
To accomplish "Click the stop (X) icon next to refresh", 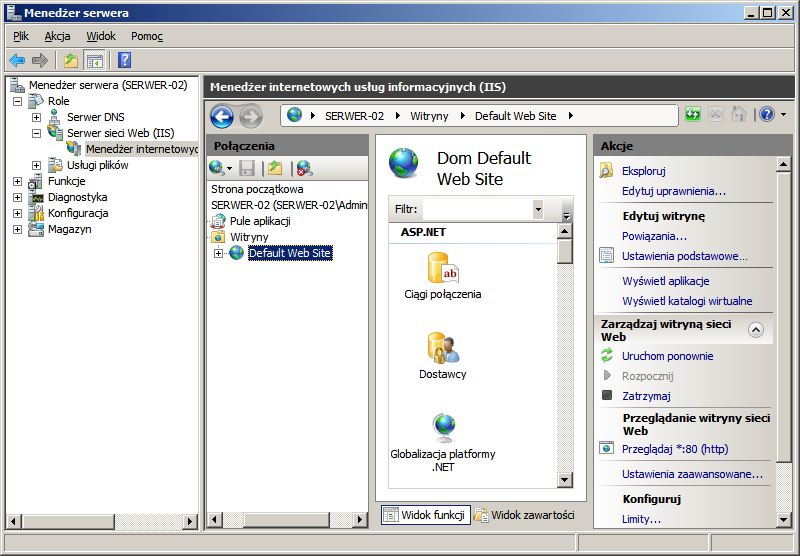I will (x=716, y=114).
